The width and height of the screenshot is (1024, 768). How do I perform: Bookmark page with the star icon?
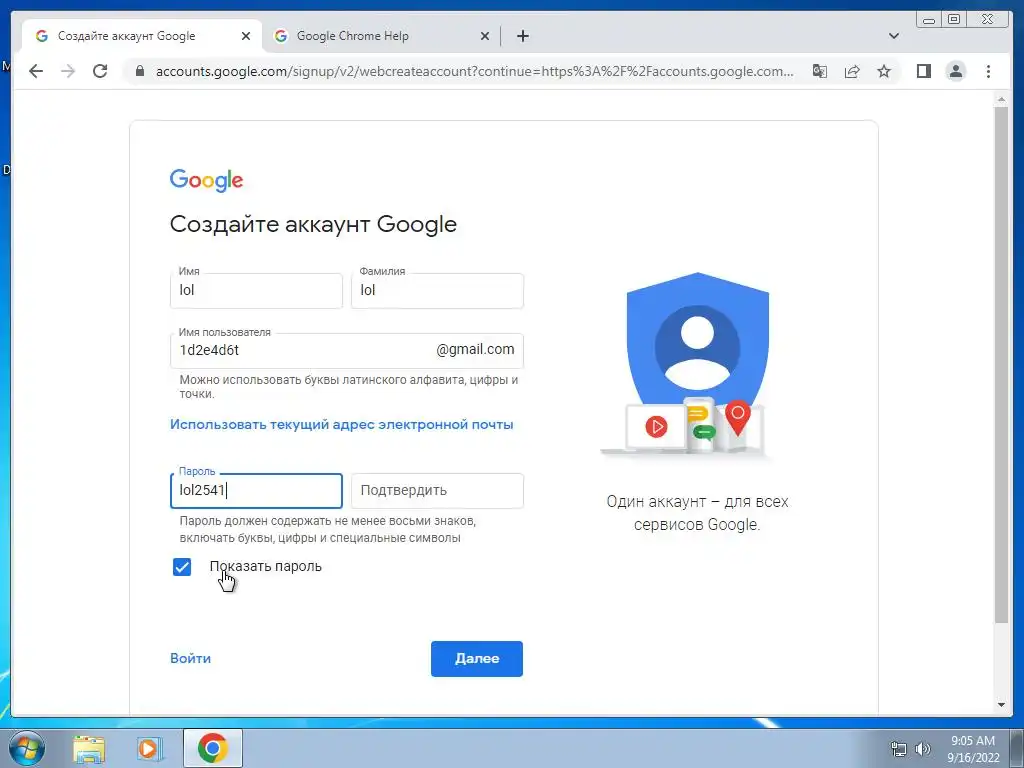point(884,71)
